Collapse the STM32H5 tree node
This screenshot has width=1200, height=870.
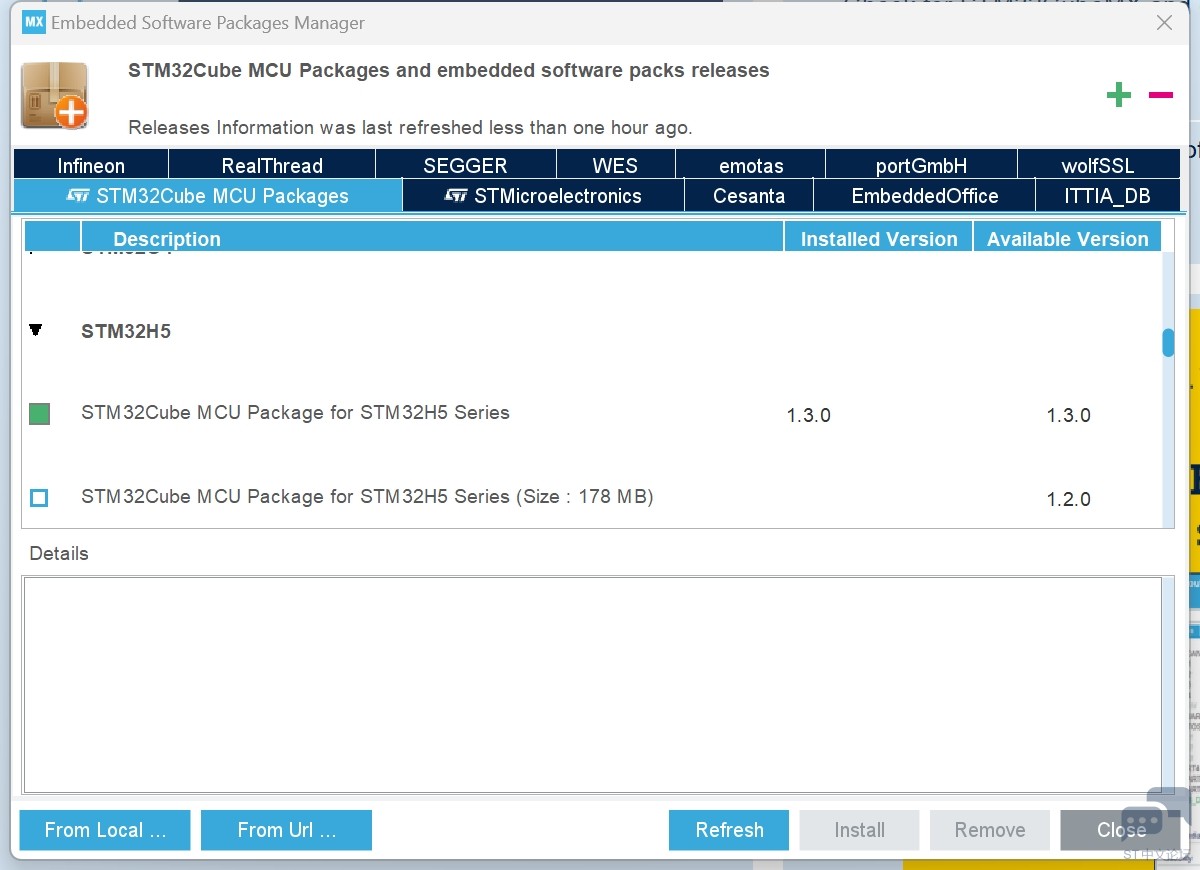coord(36,329)
